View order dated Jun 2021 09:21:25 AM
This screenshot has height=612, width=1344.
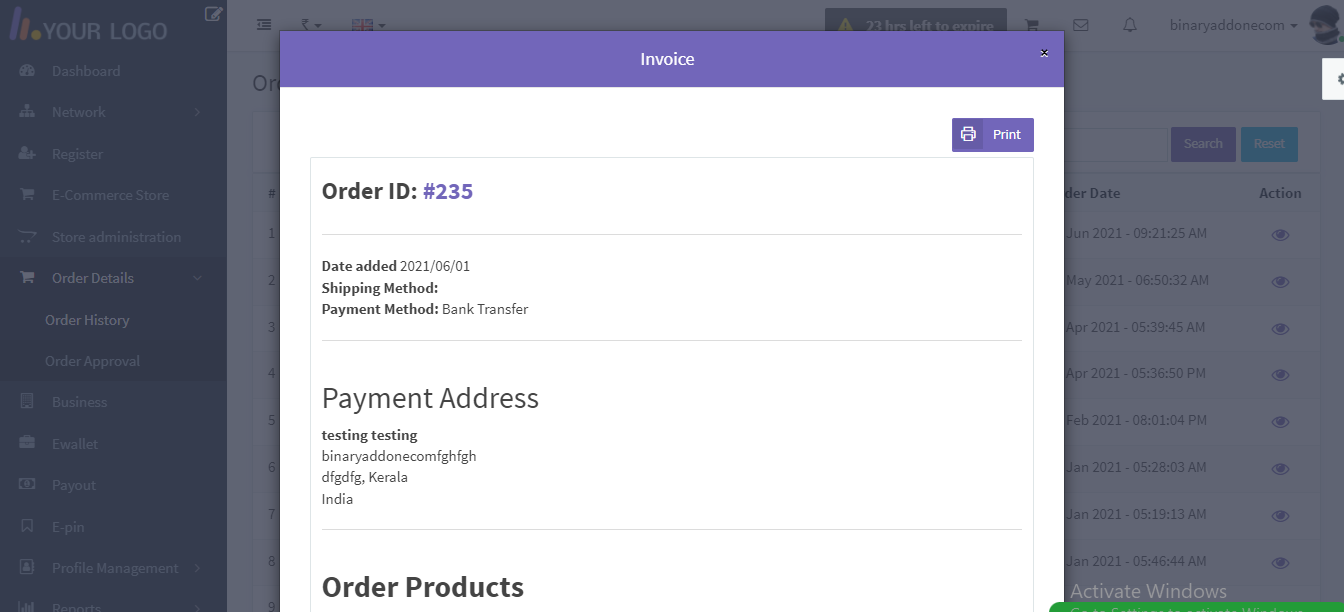(x=1280, y=234)
